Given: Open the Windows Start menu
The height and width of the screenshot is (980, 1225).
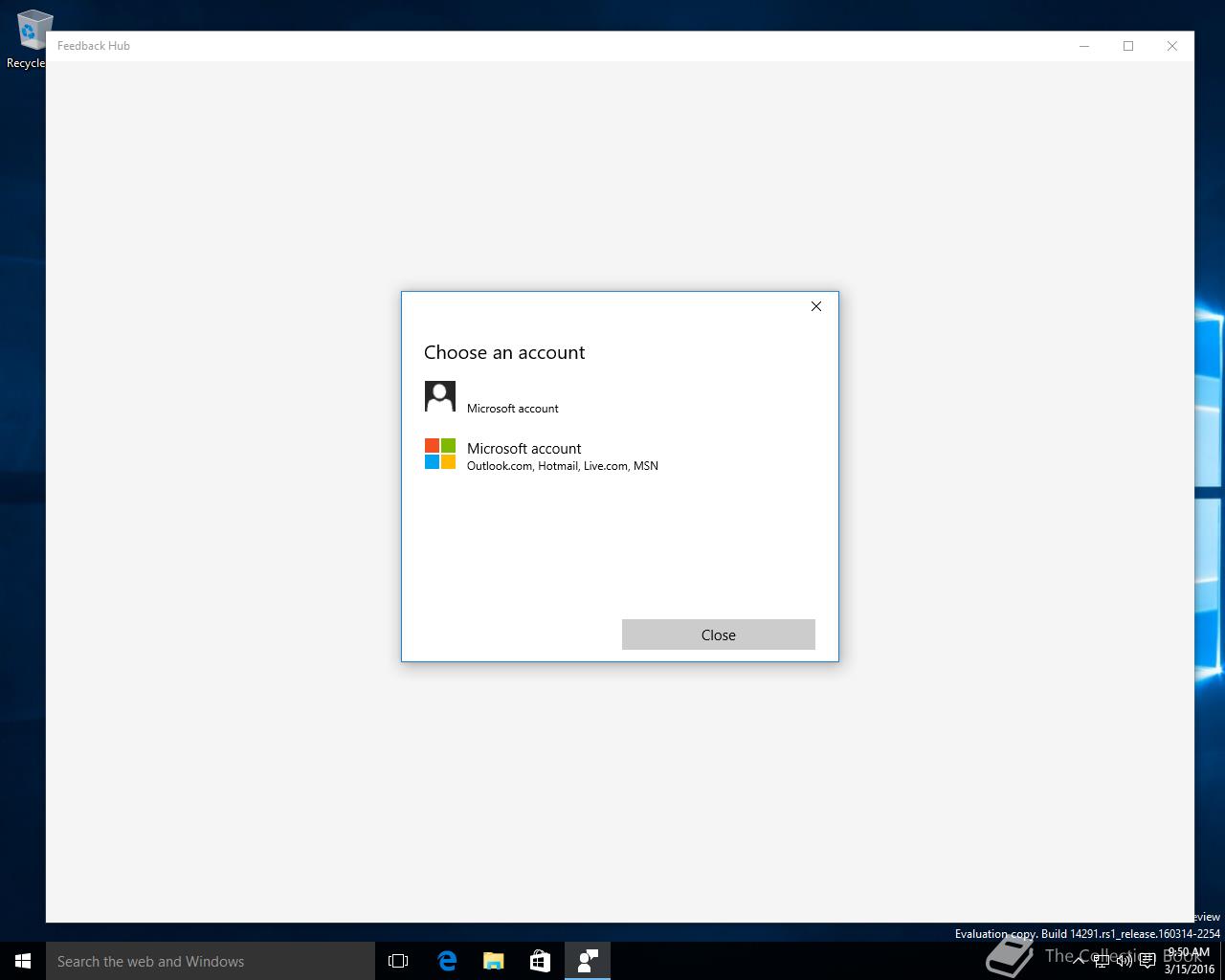Looking at the screenshot, I should point(23,961).
